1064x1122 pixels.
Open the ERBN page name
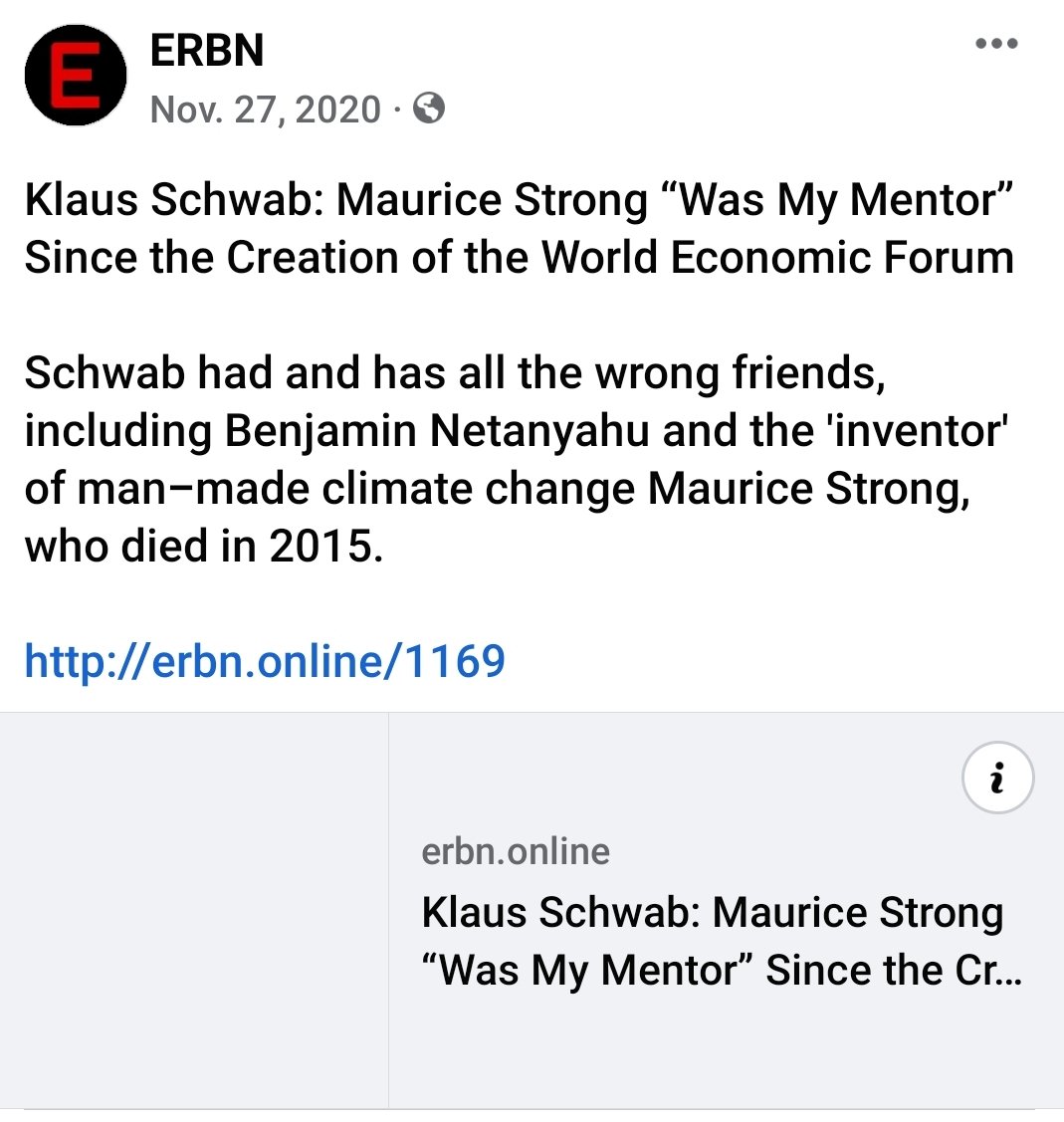point(207,51)
